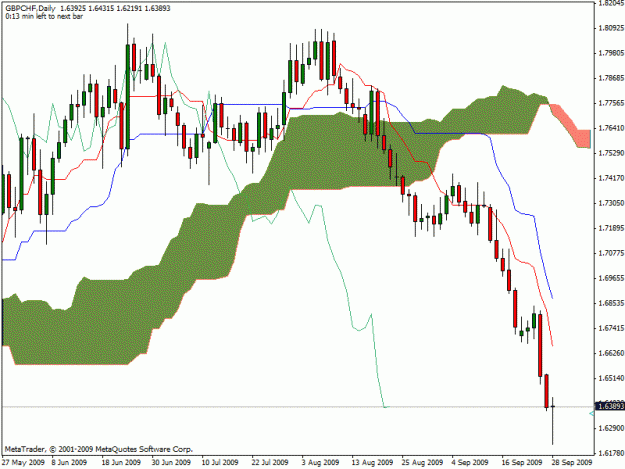Click the 1.77565 price scale label

611,103
